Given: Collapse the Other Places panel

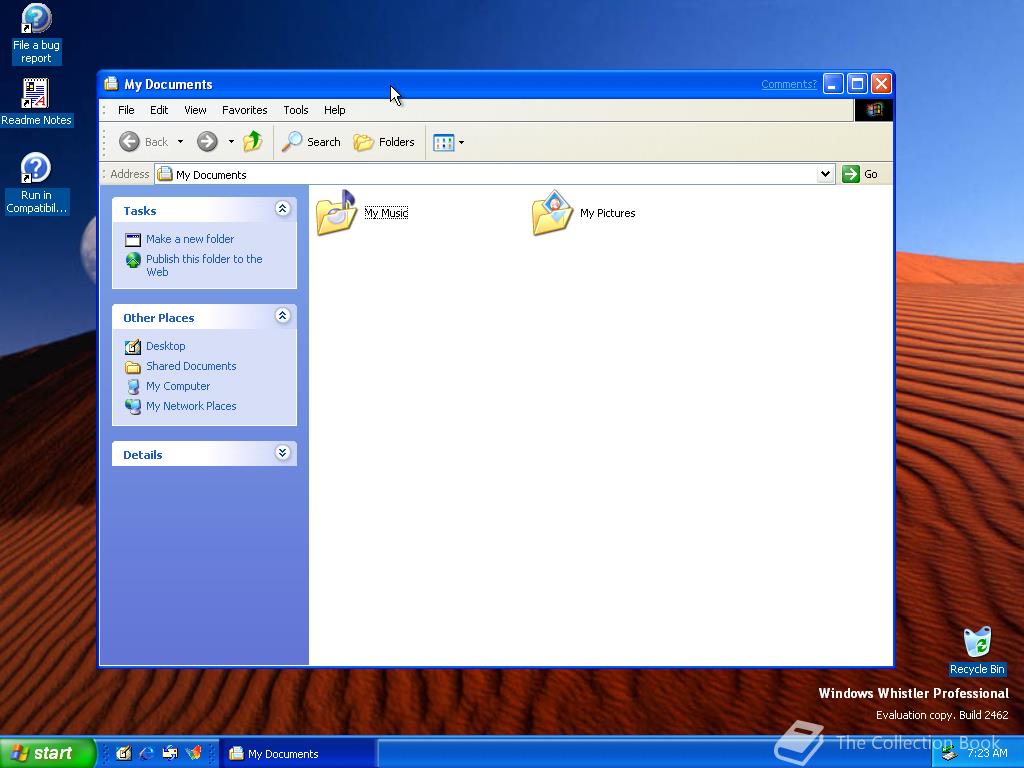Looking at the screenshot, I should pyautogui.click(x=283, y=316).
